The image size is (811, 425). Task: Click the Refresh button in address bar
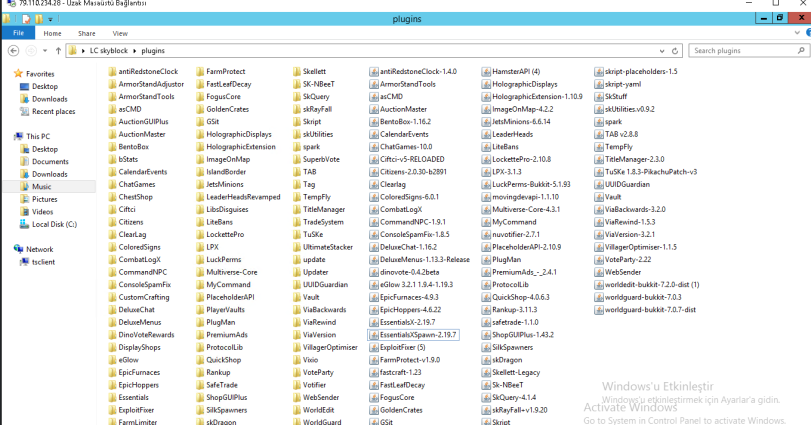coord(674,51)
